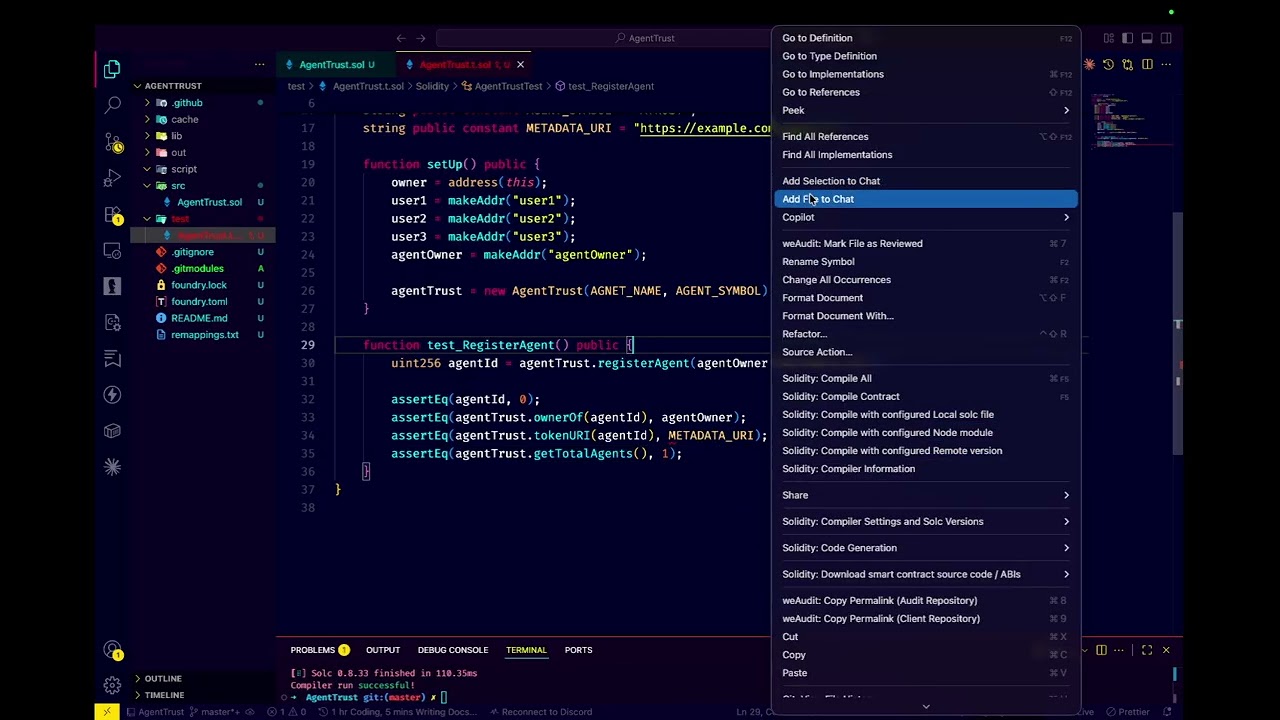Viewport: 1280px width, 720px height.
Task: Open the Copilot submenu
Action: 926,217
